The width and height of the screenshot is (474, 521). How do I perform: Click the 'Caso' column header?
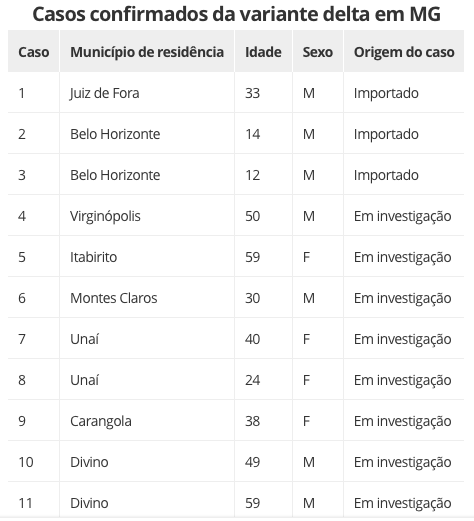(x=34, y=52)
